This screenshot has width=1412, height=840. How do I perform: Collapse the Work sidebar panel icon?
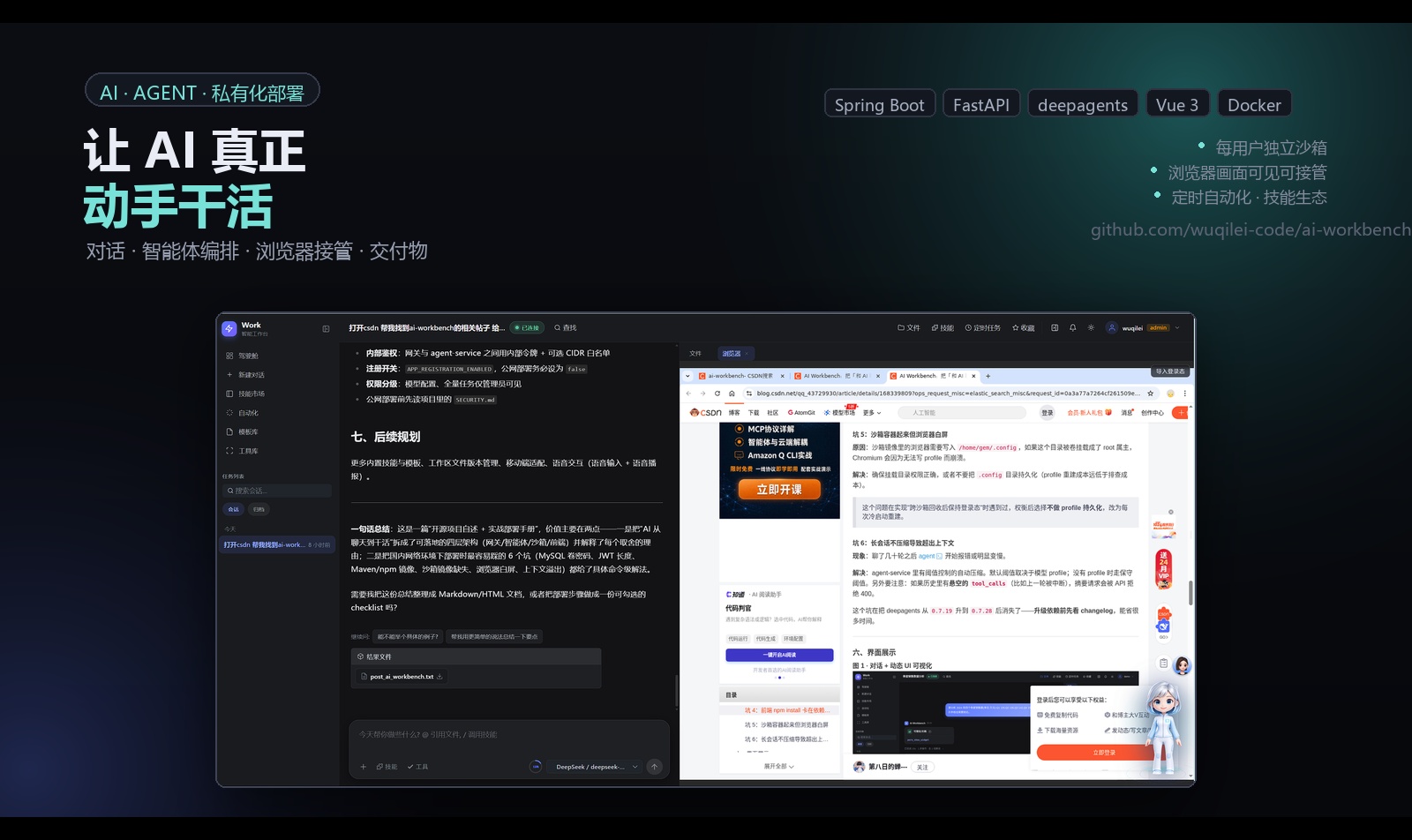point(326,329)
